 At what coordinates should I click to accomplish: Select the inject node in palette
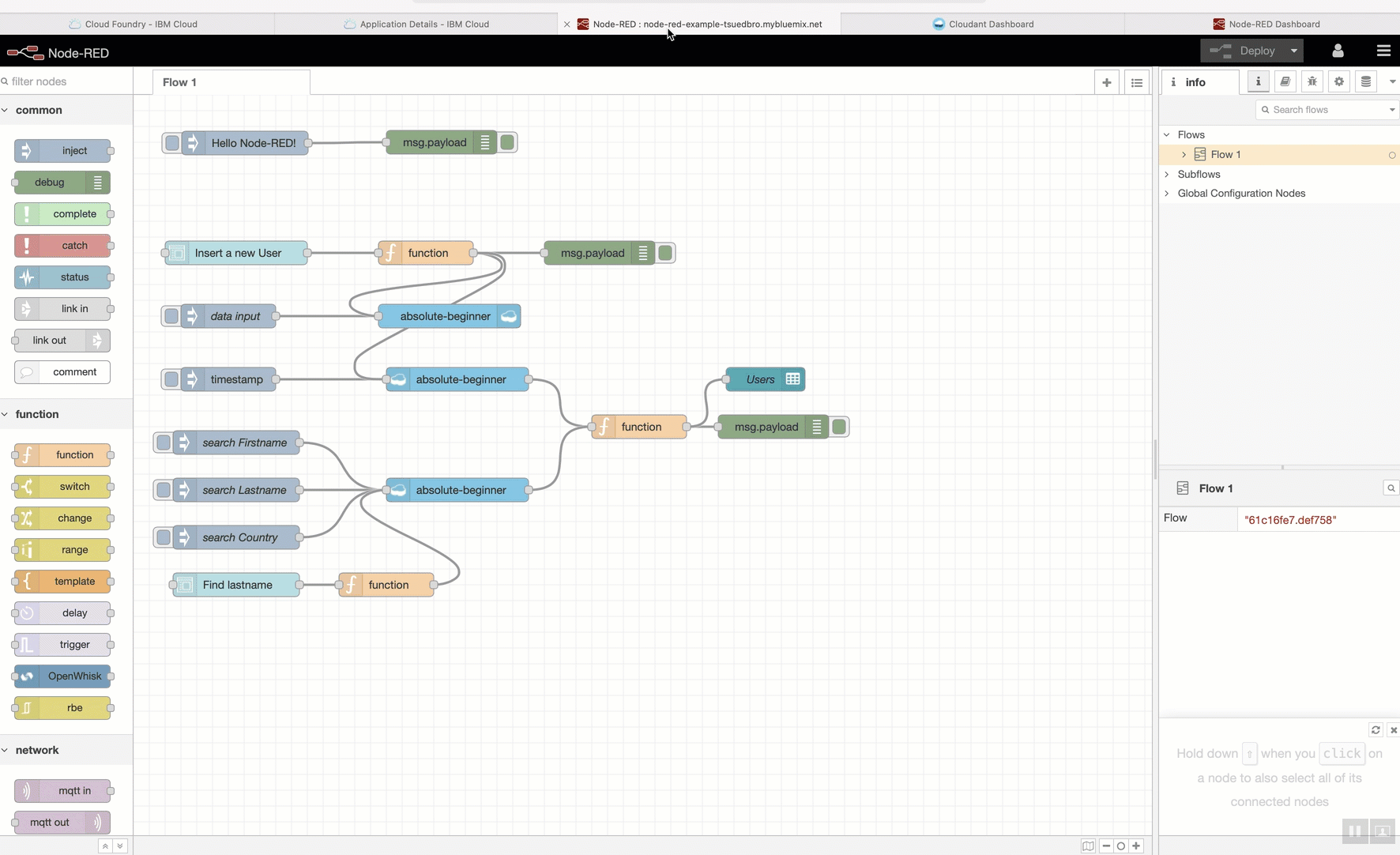click(62, 150)
